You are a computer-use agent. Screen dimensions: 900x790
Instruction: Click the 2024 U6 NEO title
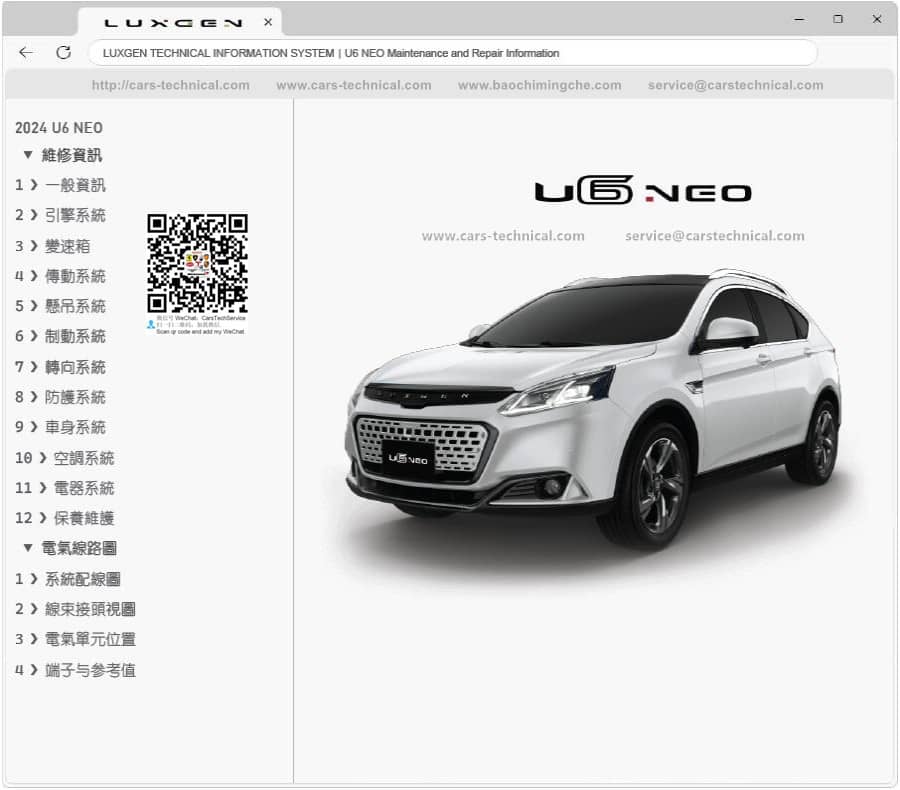59,127
